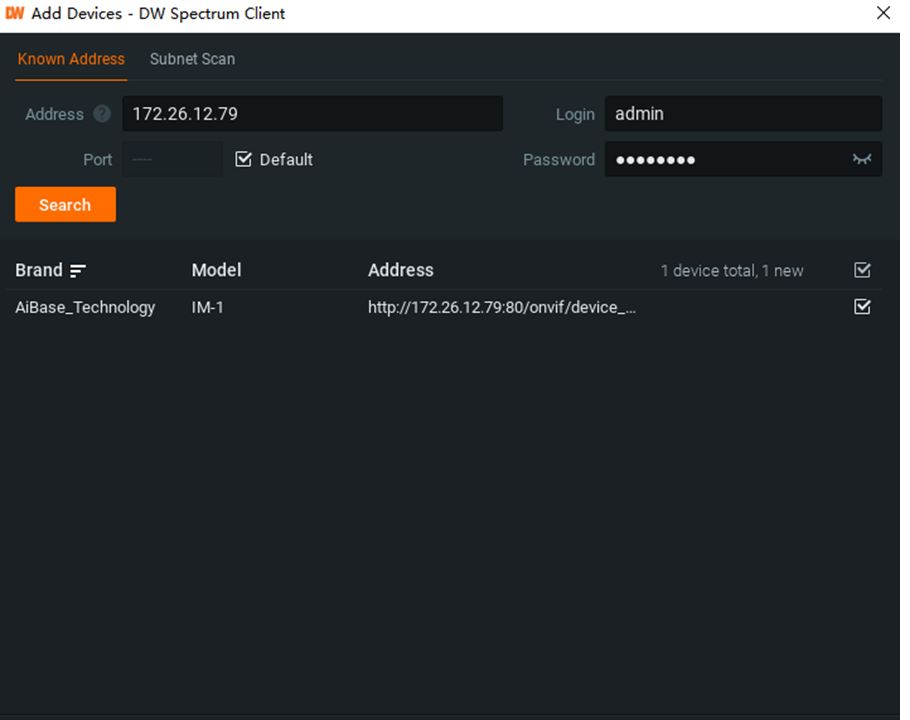910x720 pixels.
Task: Click the http://172.26.12.79:80/onvif/device_ address cell
Action: click(x=502, y=307)
